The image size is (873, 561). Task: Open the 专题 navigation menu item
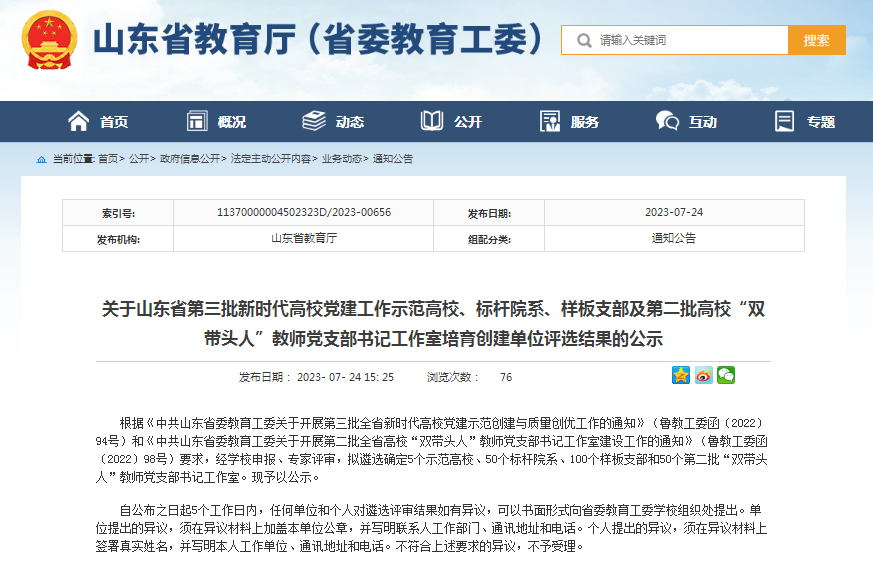pyautogui.click(x=821, y=122)
